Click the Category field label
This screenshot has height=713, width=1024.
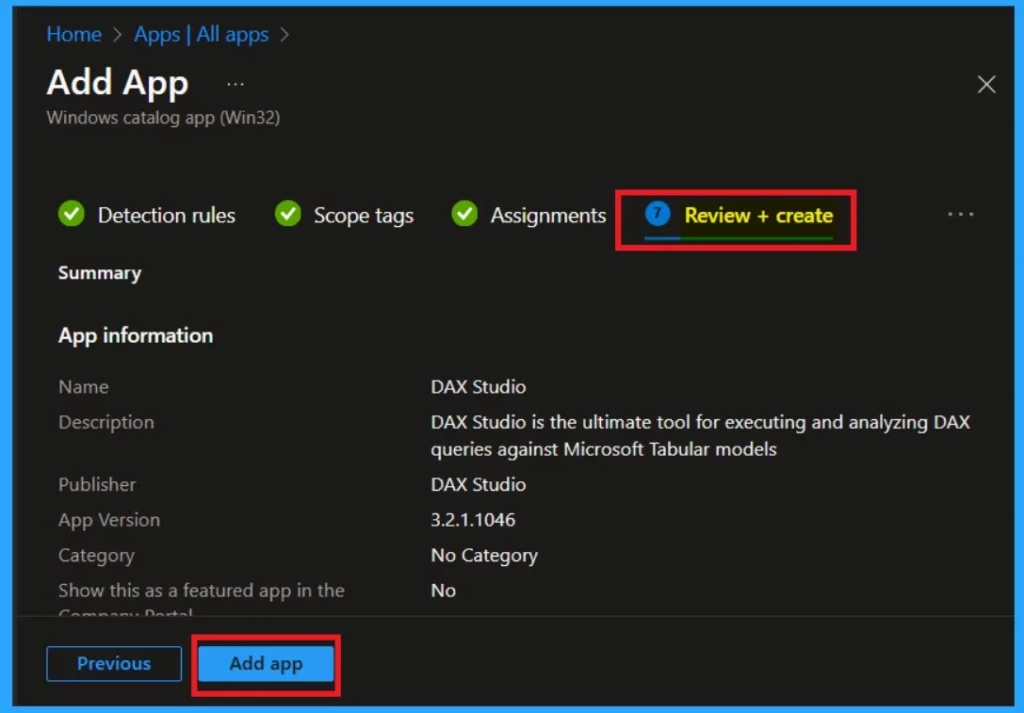click(x=96, y=556)
